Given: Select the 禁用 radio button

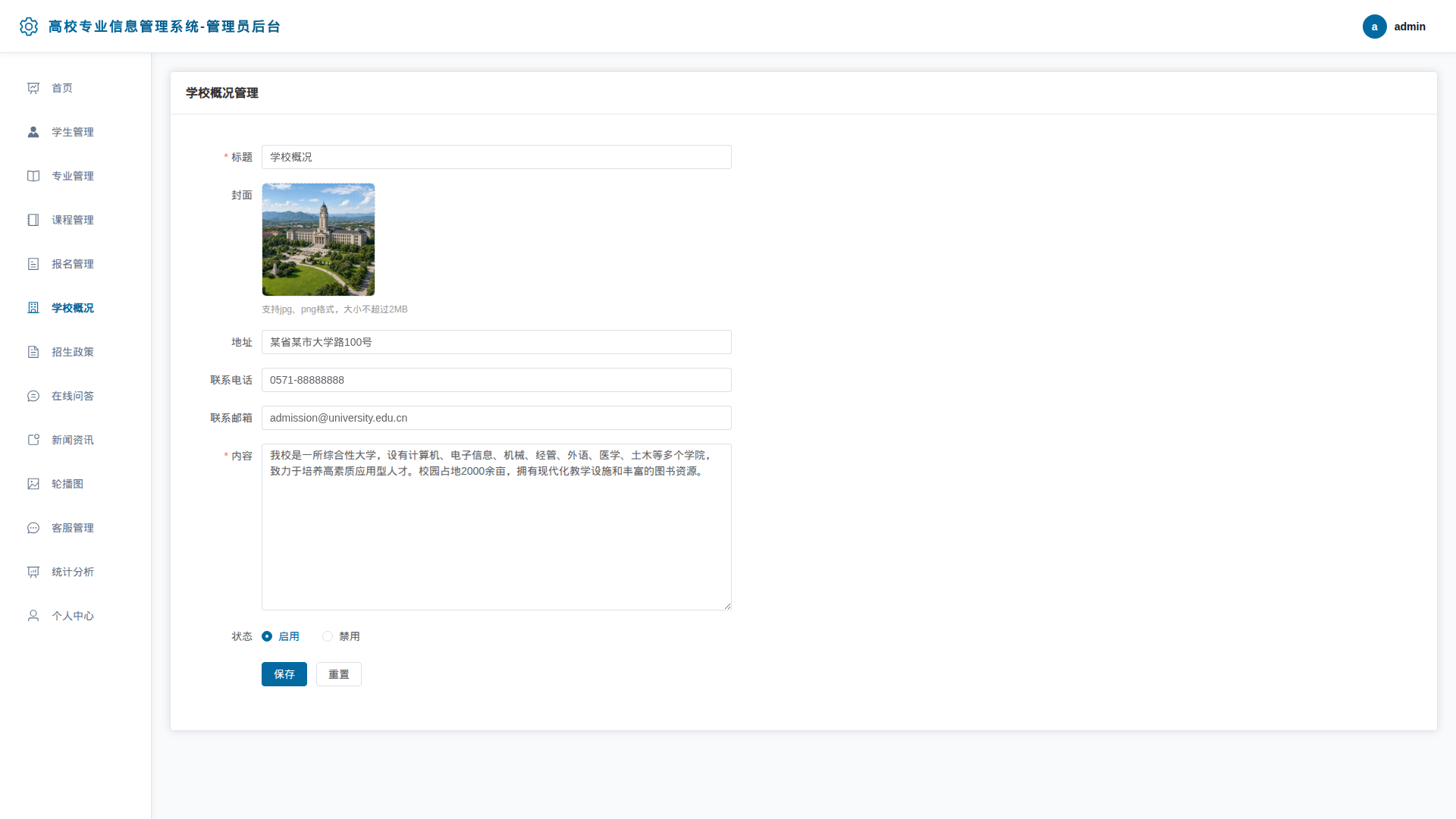Looking at the screenshot, I should pyautogui.click(x=328, y=636).
